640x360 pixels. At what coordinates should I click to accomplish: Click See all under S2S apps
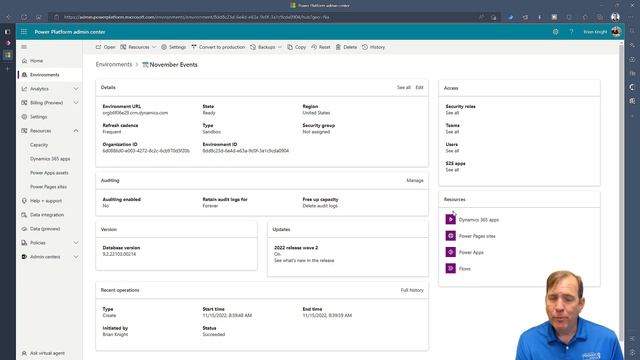[452, 170]
